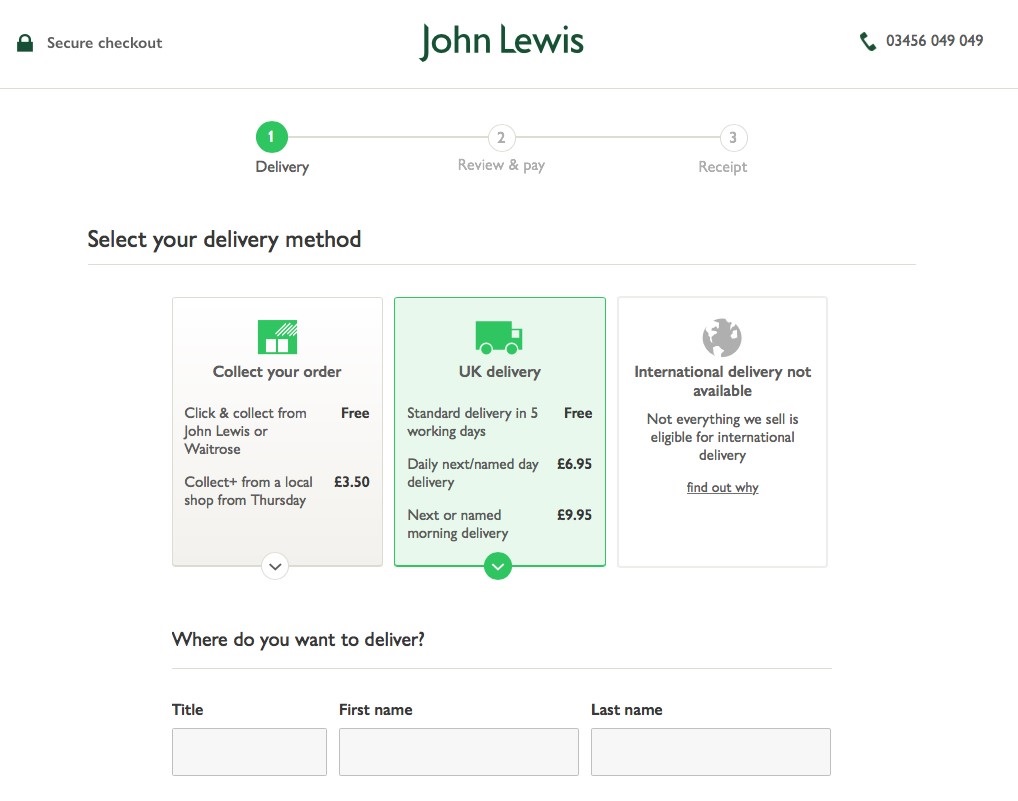
Task: Choose the Collect your order card heading
Action: 277,372
